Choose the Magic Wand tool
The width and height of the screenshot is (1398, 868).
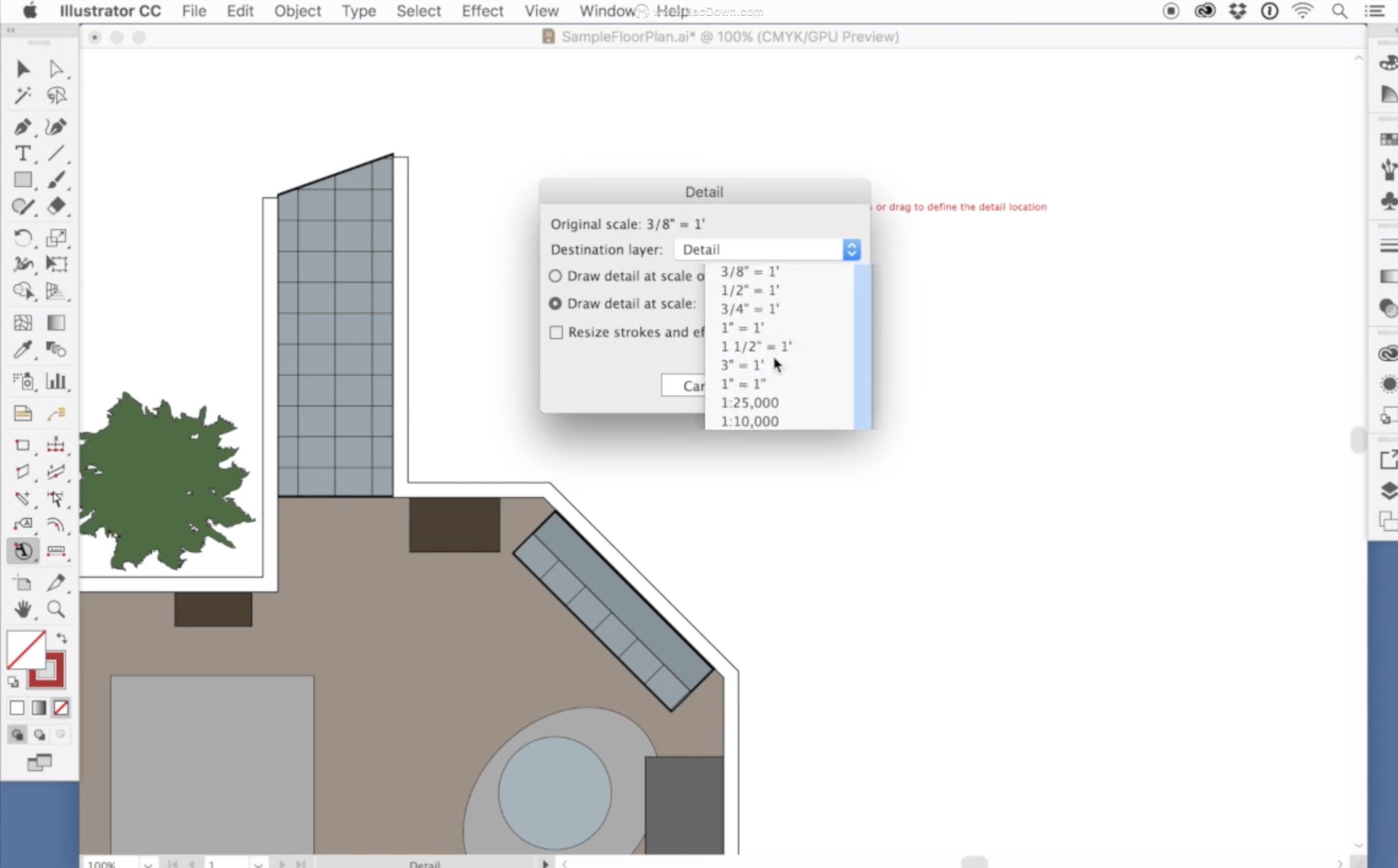pyautogui.click(x=23, y=95)
